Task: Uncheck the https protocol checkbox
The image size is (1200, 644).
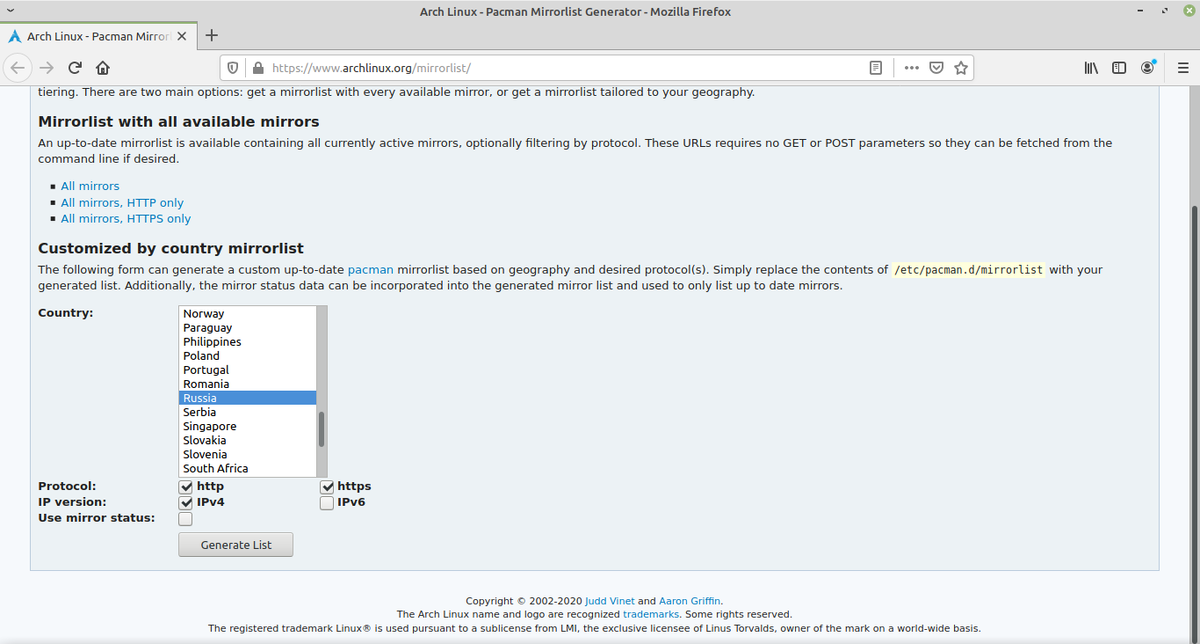Action: [327, 487]
